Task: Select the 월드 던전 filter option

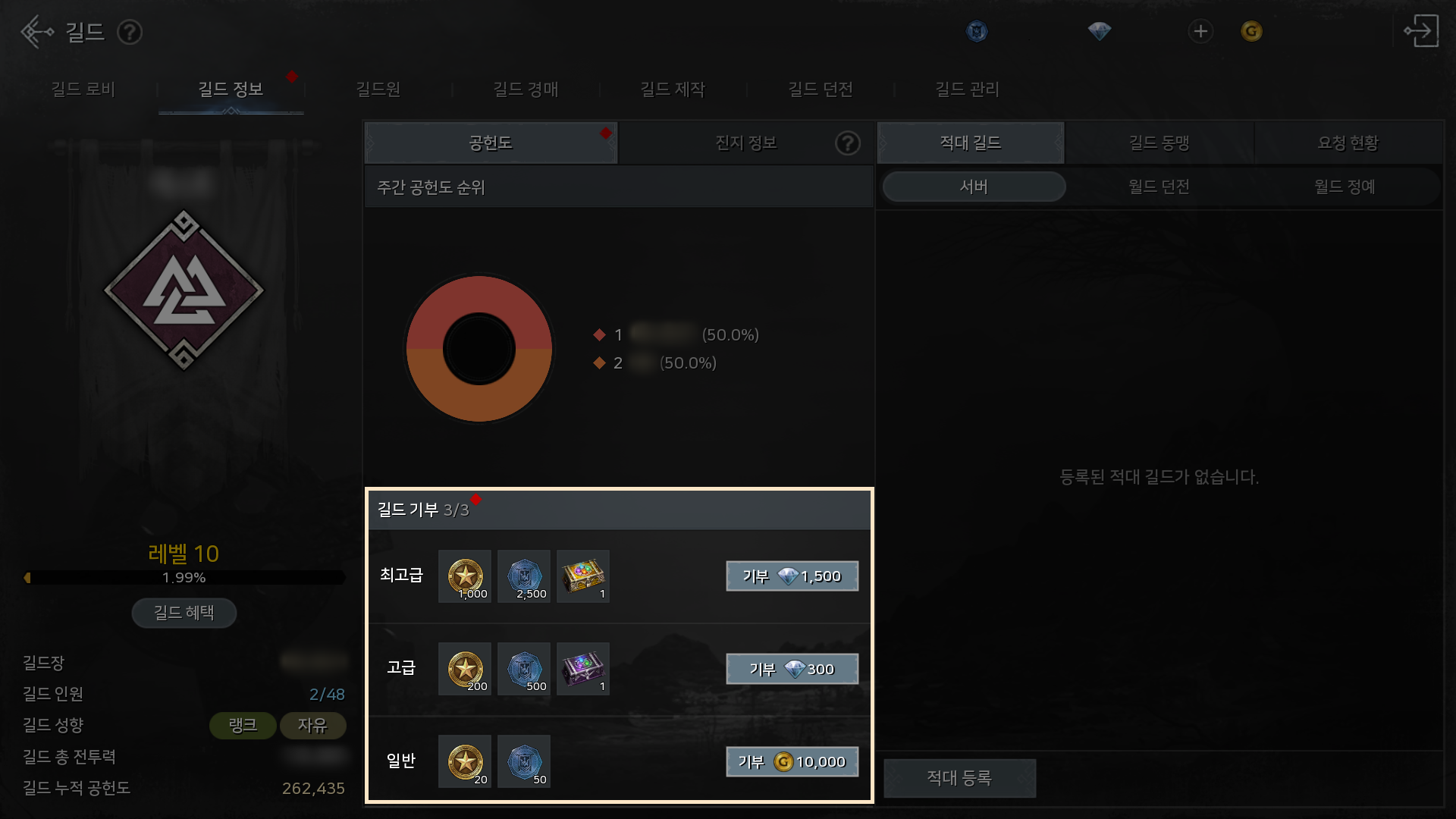Action: pyautogui.click(x=1159, y=187)
